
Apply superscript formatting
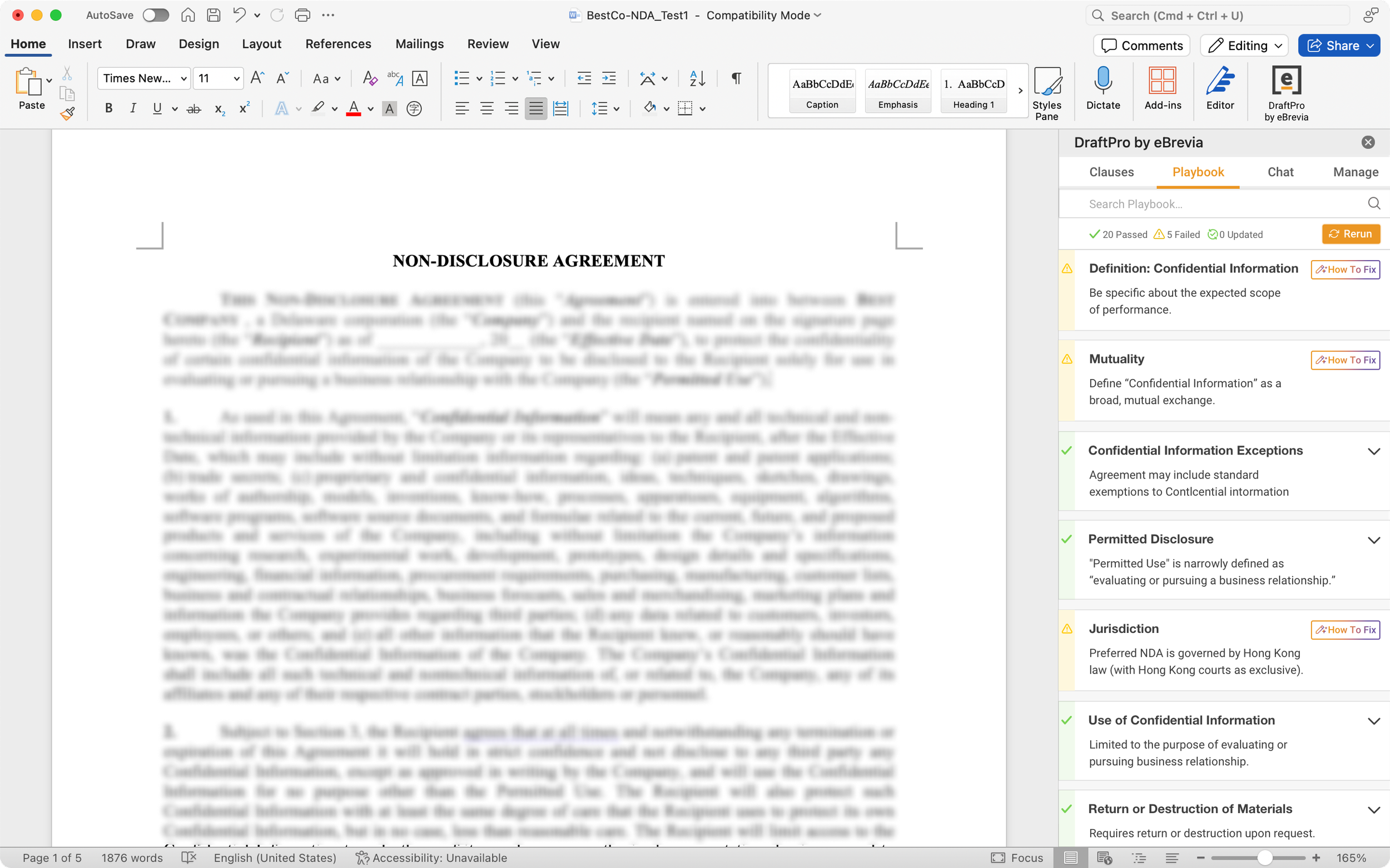(x=244, y=107)
